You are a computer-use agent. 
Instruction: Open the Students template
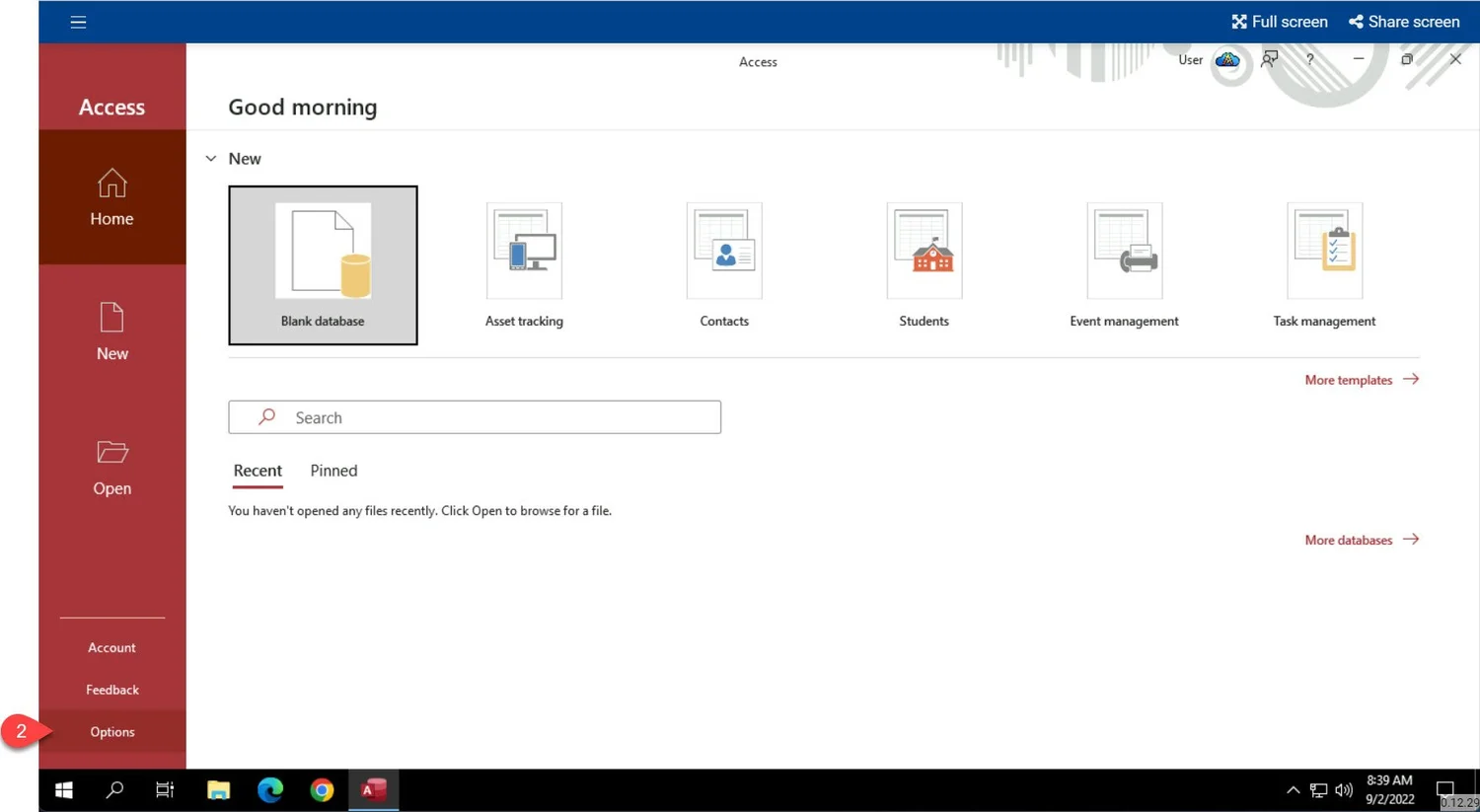click(924, 251)
